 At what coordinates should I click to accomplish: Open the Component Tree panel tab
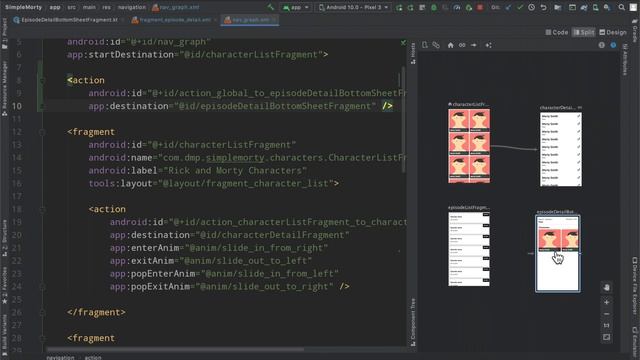[x=413, y=322]
